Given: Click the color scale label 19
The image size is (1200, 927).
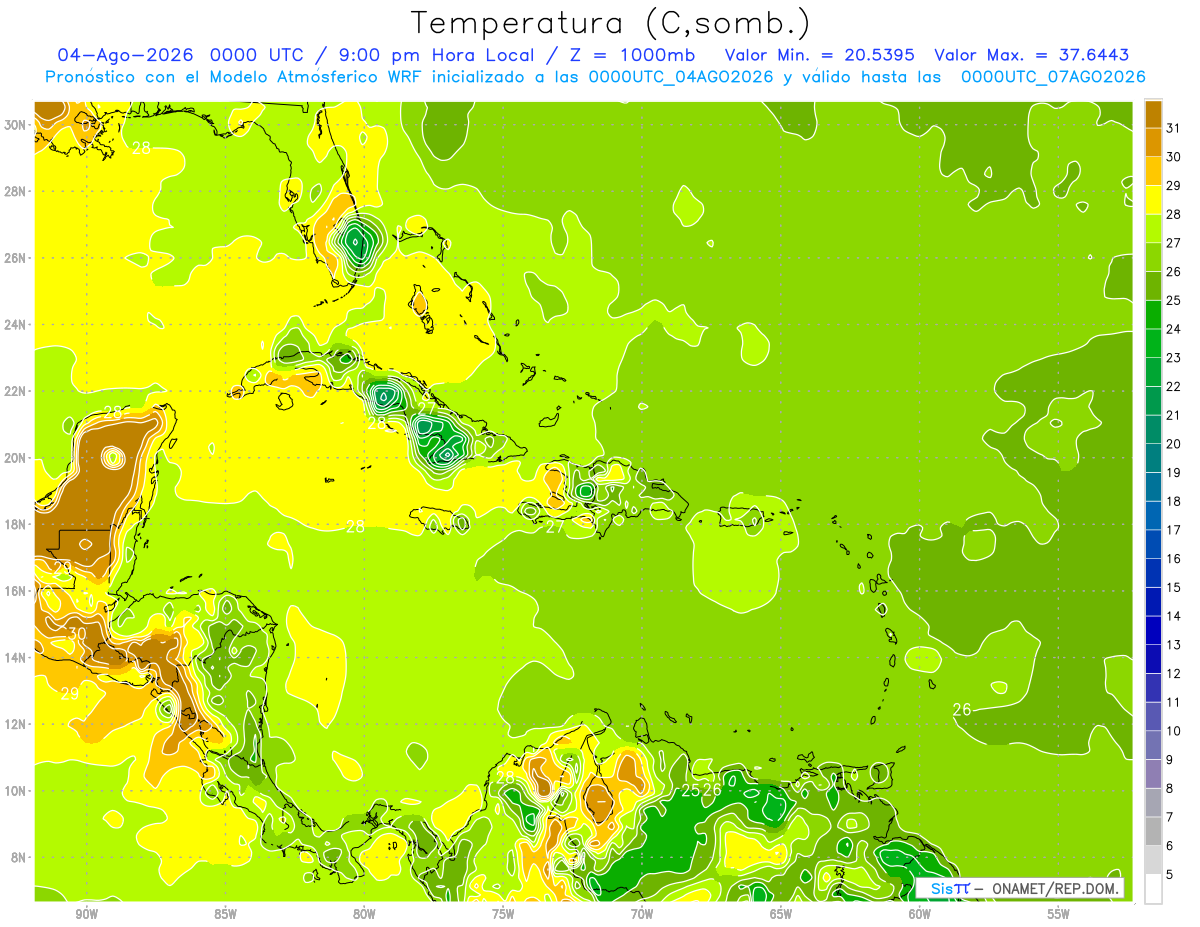Looking at the screenshot, I should pos(1173,472).
